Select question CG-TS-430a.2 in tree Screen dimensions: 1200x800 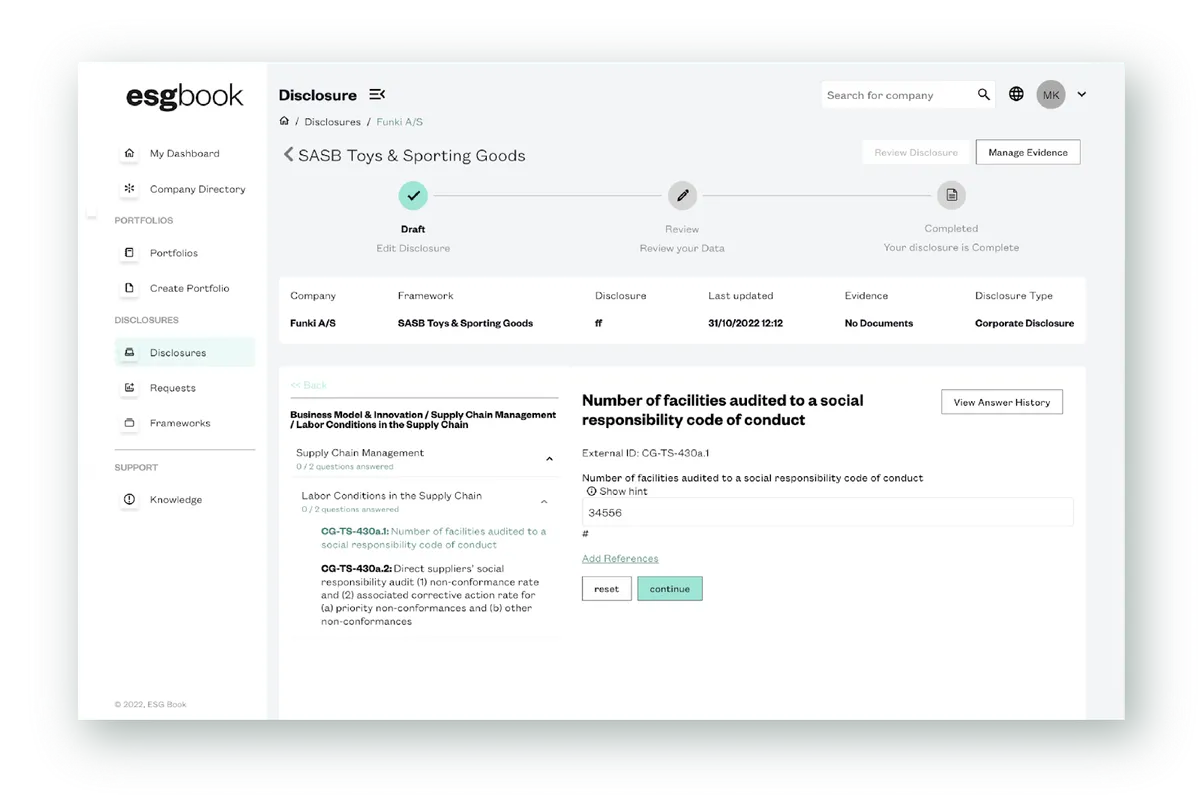430,595
